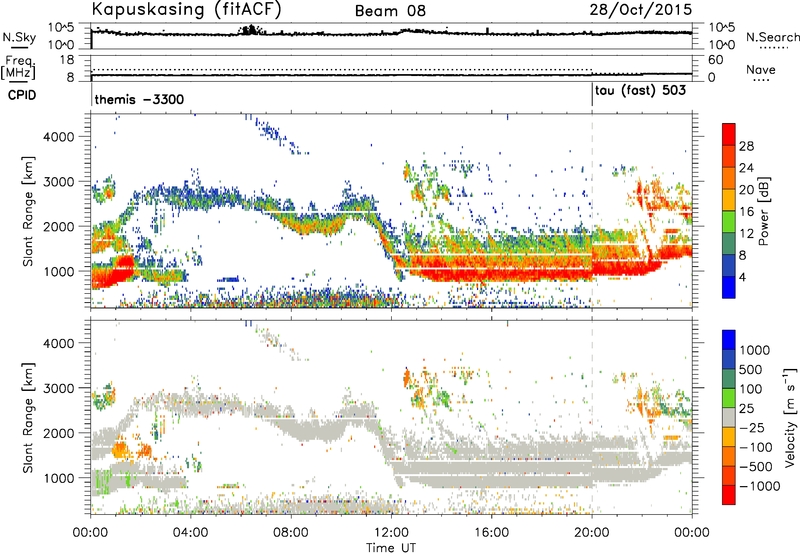Click the 'themis -3300' CPID text
800x554 pixels.
tap(139, 99)
